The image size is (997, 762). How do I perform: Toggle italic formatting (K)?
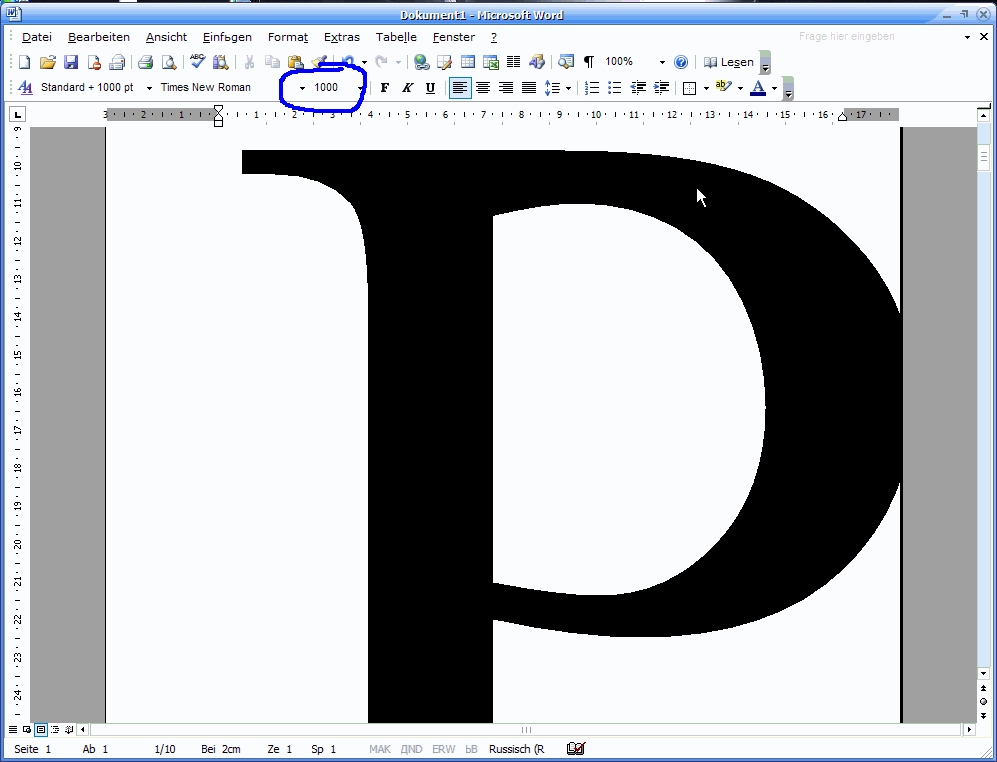pos(408,88)
